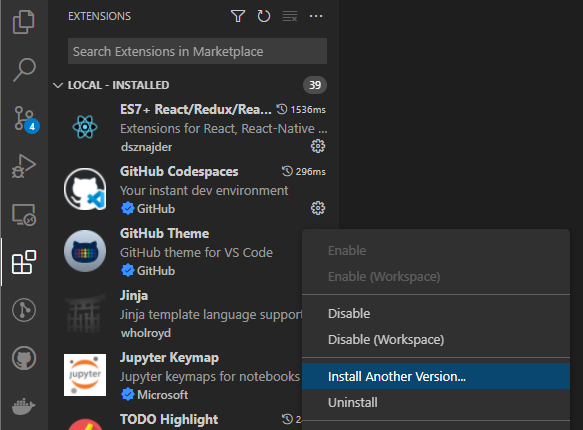Open the GitHub activity bar icon
This screenshot has width=583, height=430.
(x=24, y=358)
